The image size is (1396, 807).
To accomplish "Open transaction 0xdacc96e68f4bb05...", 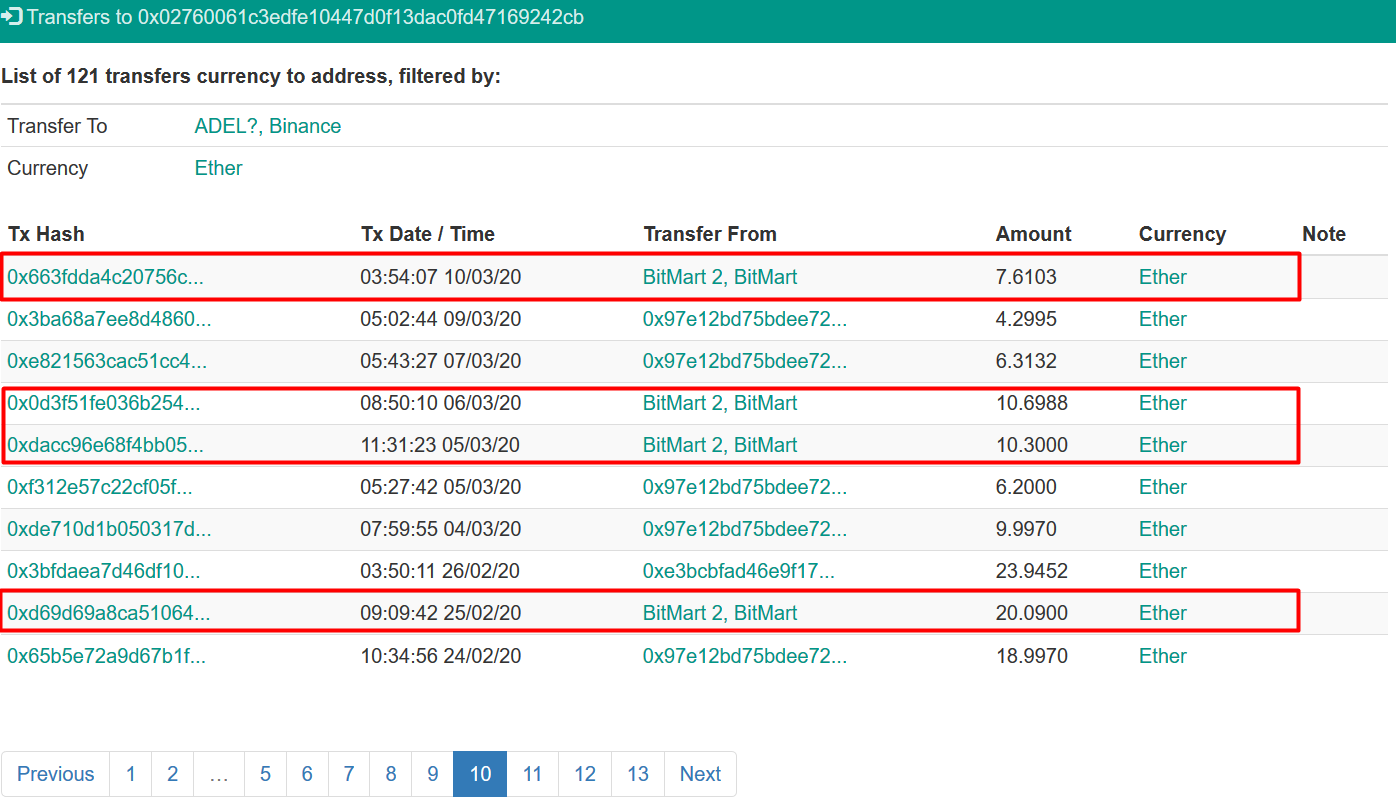I will pos(105,445).
